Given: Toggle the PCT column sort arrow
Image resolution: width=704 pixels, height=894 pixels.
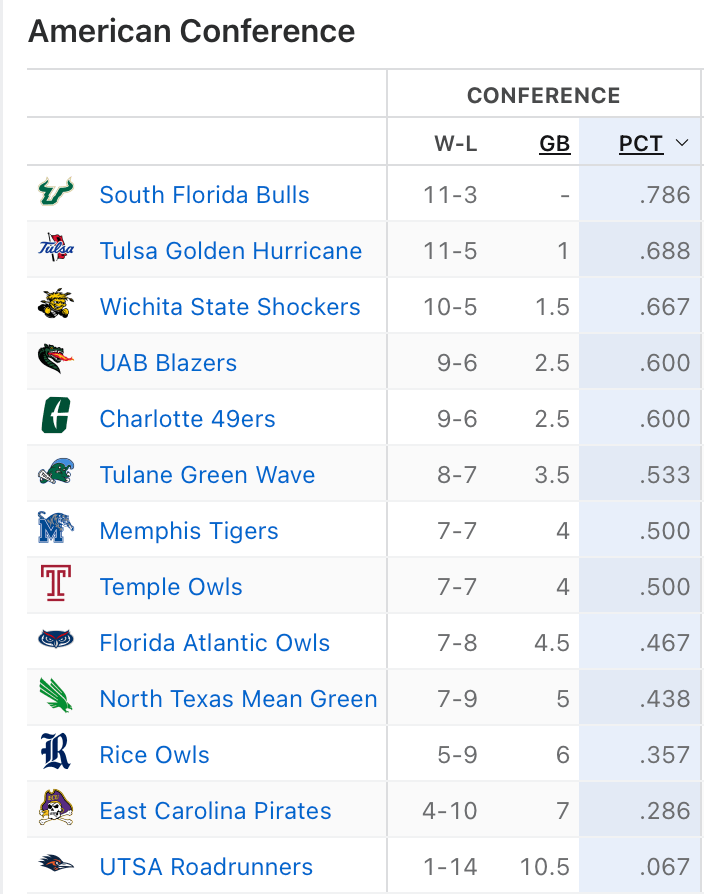Looking at the screenshot, I should [x=683, y=144].
